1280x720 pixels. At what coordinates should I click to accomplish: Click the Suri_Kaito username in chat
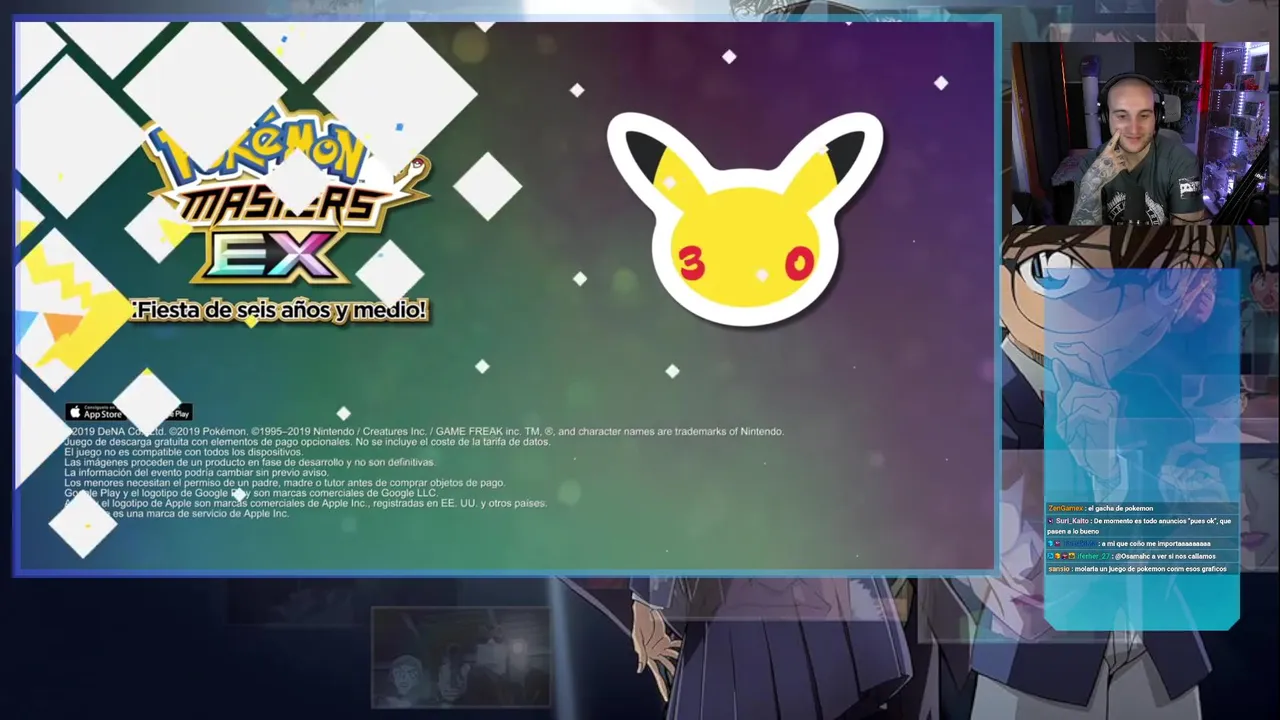click(x=1072, y=521)
